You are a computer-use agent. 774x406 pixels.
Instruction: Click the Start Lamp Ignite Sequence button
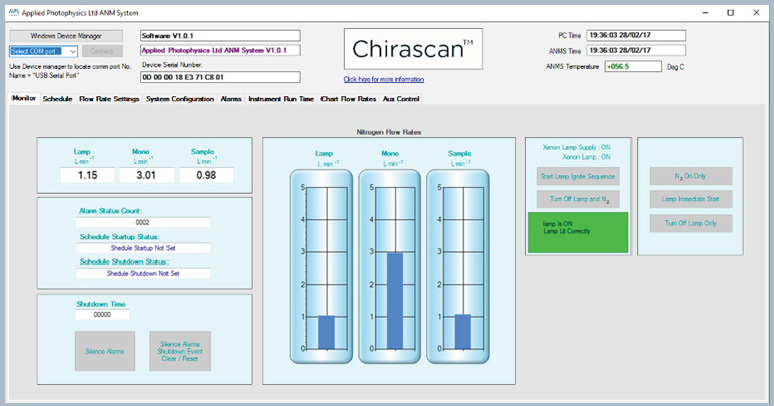578,176
